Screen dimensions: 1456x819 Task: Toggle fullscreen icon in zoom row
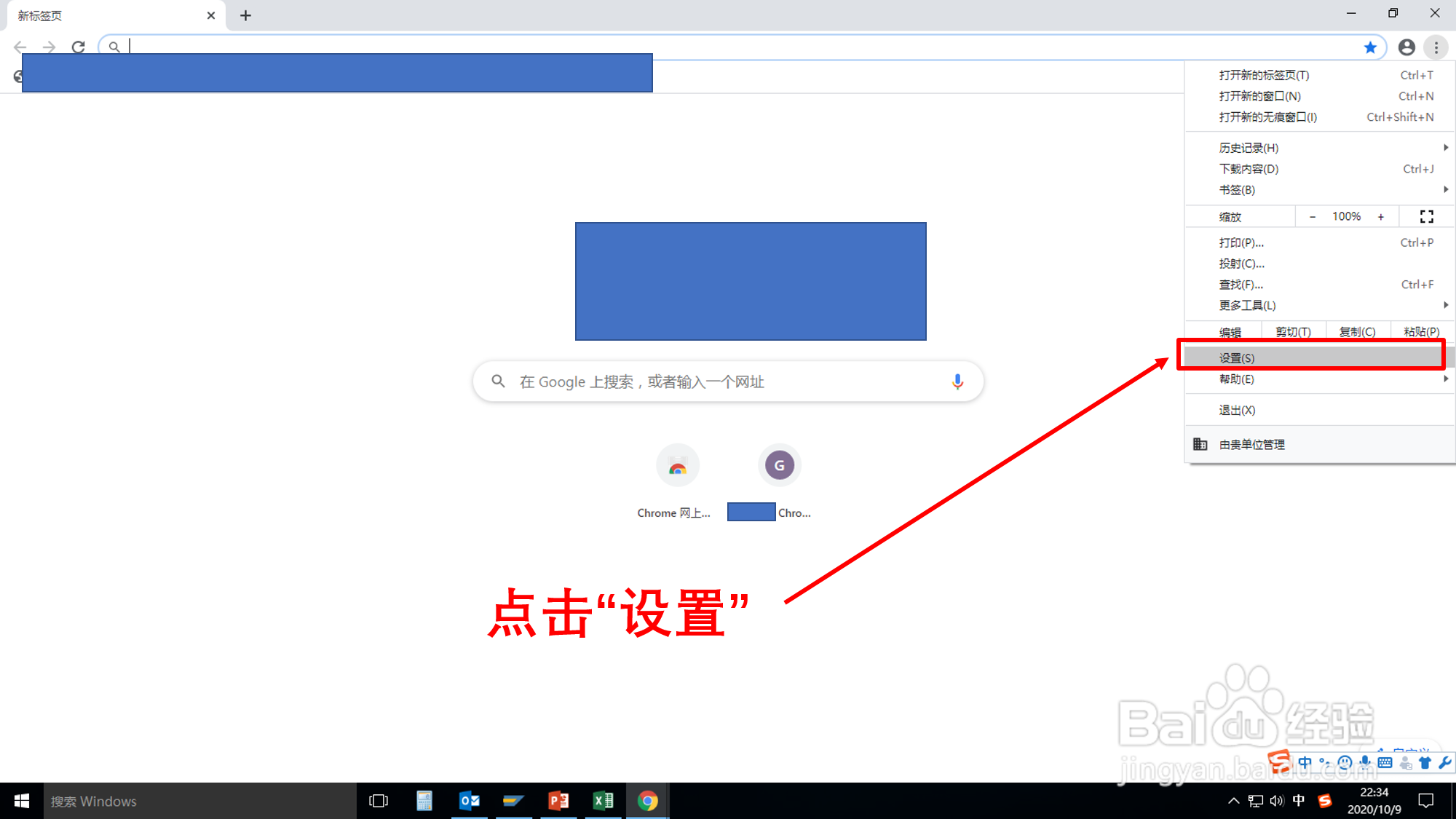click(x=1426, y=216)
